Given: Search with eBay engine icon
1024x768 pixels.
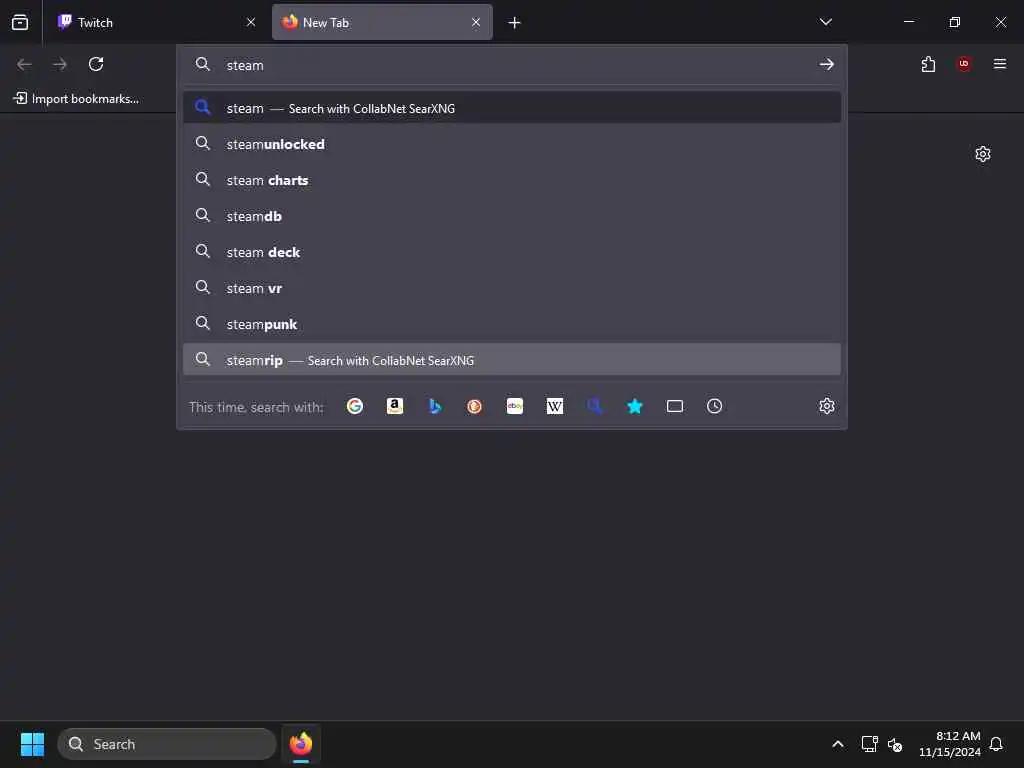Looking at the screenshot, I should click(x=515, y=406).
